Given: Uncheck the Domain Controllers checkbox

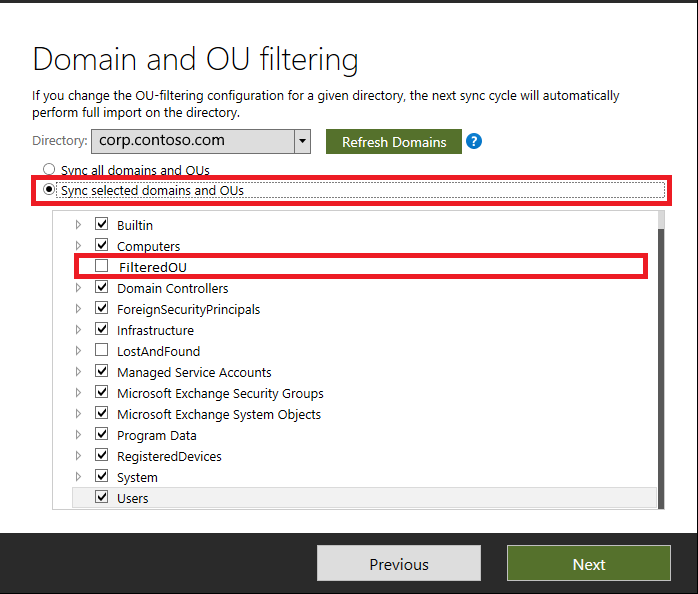Looking at the screenshot, I should click(101, 287).
